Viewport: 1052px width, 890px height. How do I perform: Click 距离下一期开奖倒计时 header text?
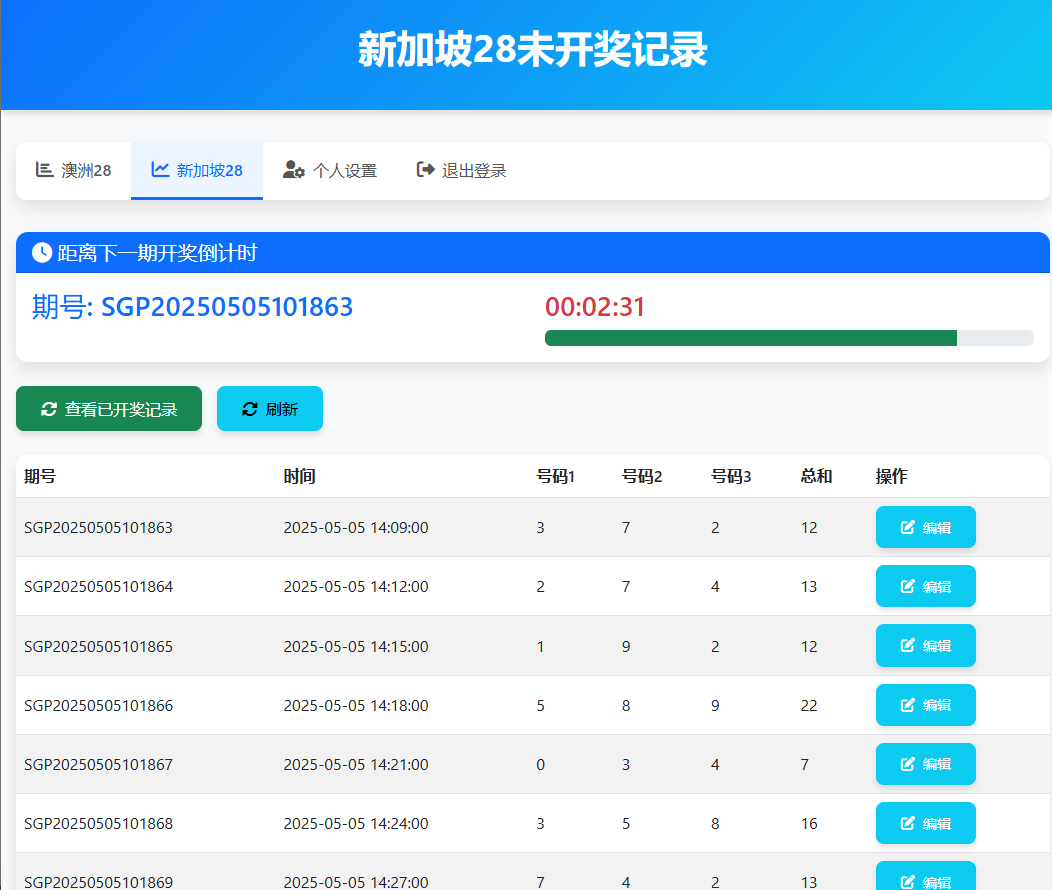pos(157,253)
